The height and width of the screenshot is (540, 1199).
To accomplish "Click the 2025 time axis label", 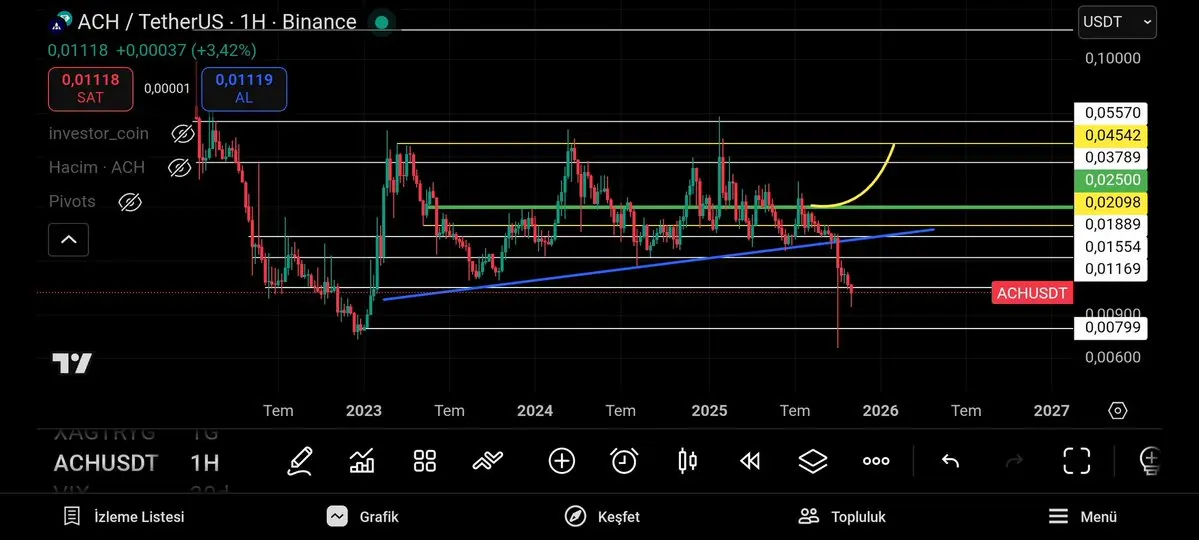I will click(x=708, y=411).
